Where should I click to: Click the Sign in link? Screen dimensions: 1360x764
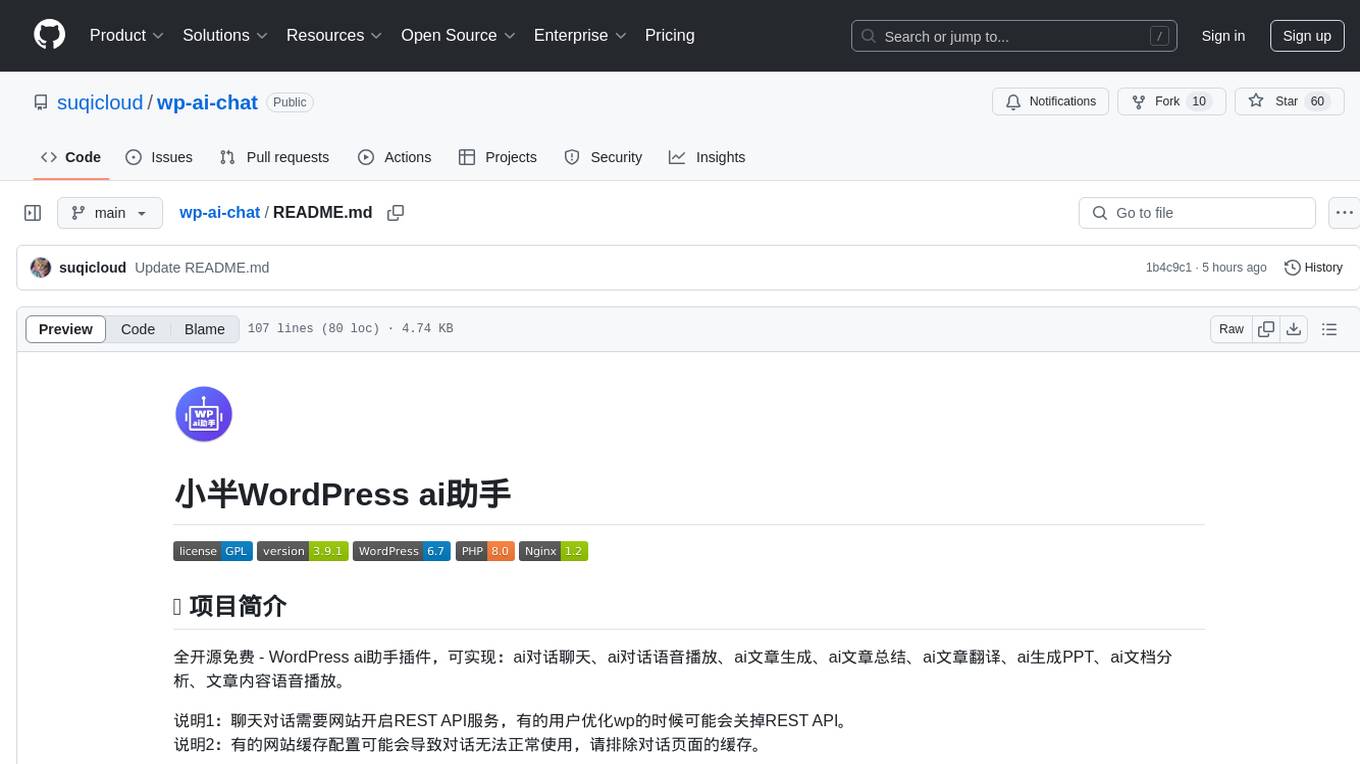pyautogui.click(x=1223, y=36)
